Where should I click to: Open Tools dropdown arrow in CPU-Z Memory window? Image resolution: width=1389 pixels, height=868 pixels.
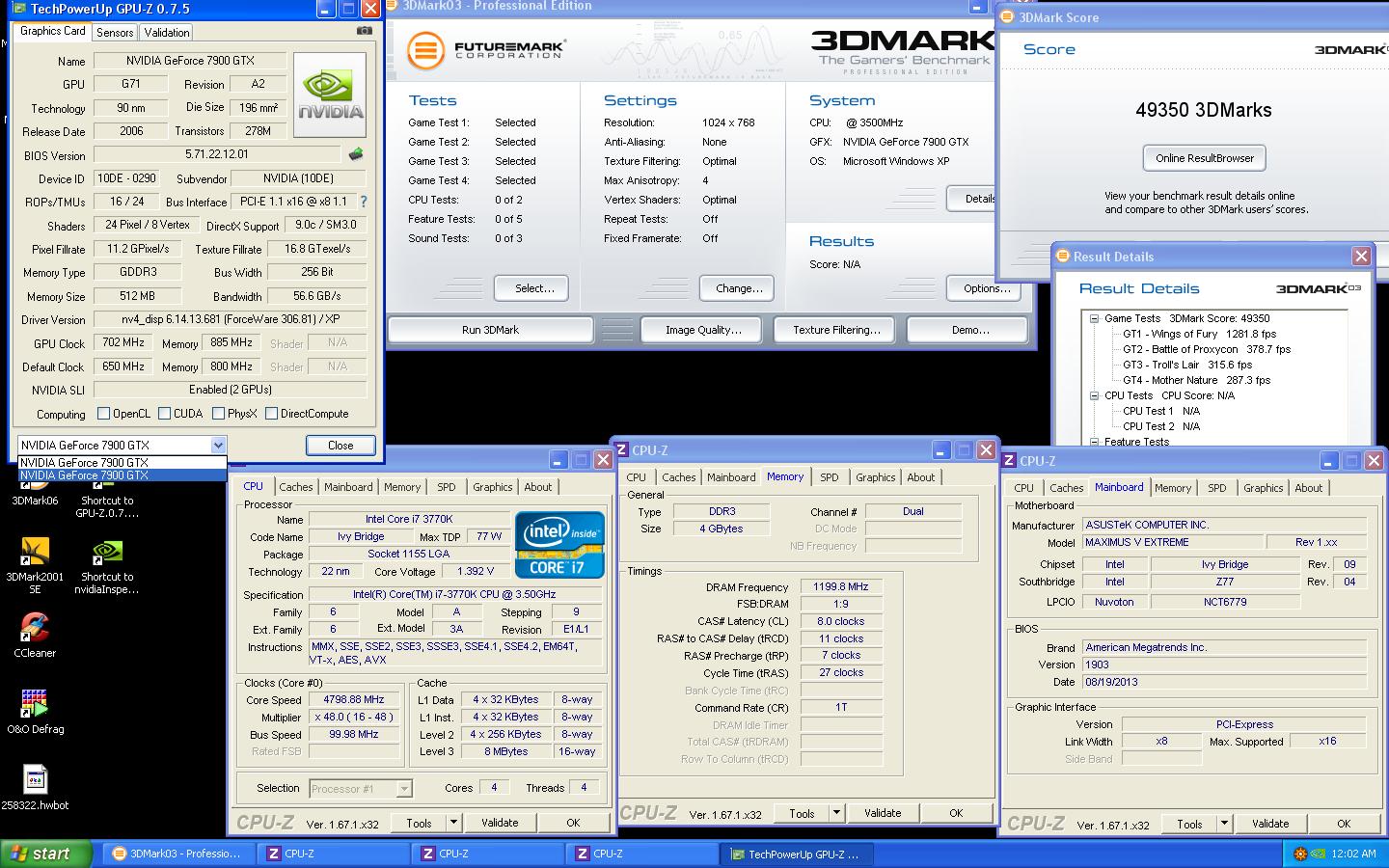pos(836,813)
